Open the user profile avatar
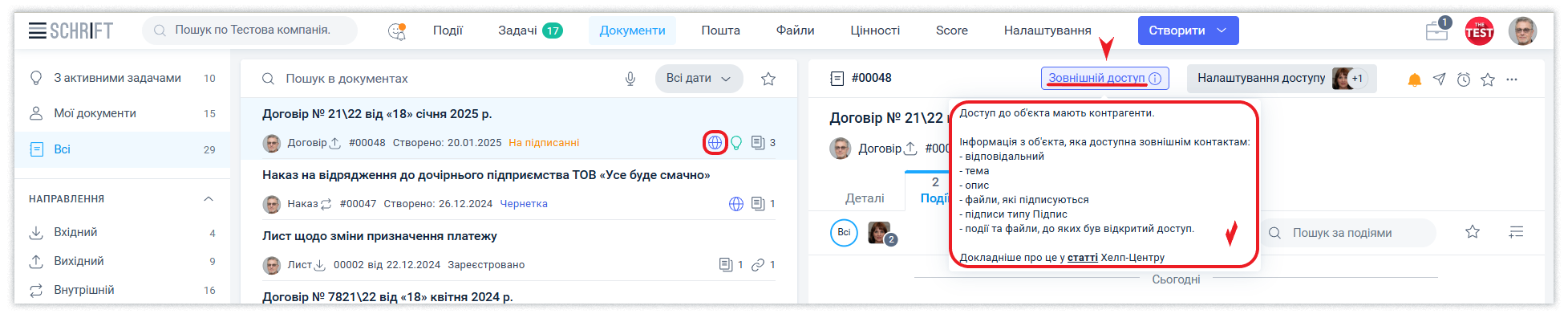The height and width of the screenshot is (318, 1568). 1522,31
